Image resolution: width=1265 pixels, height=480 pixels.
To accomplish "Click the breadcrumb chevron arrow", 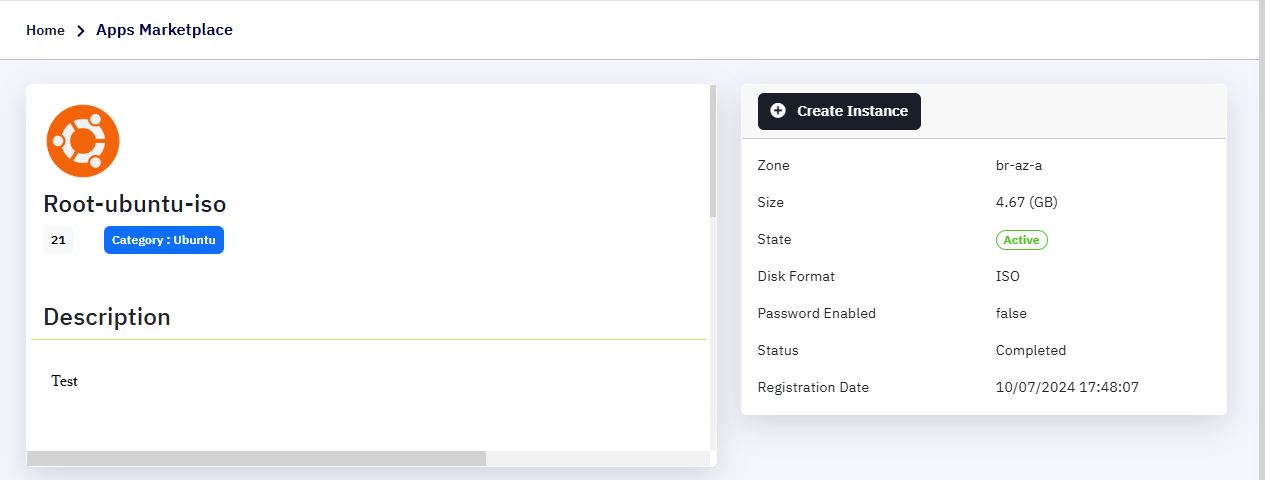I will 81,31.
